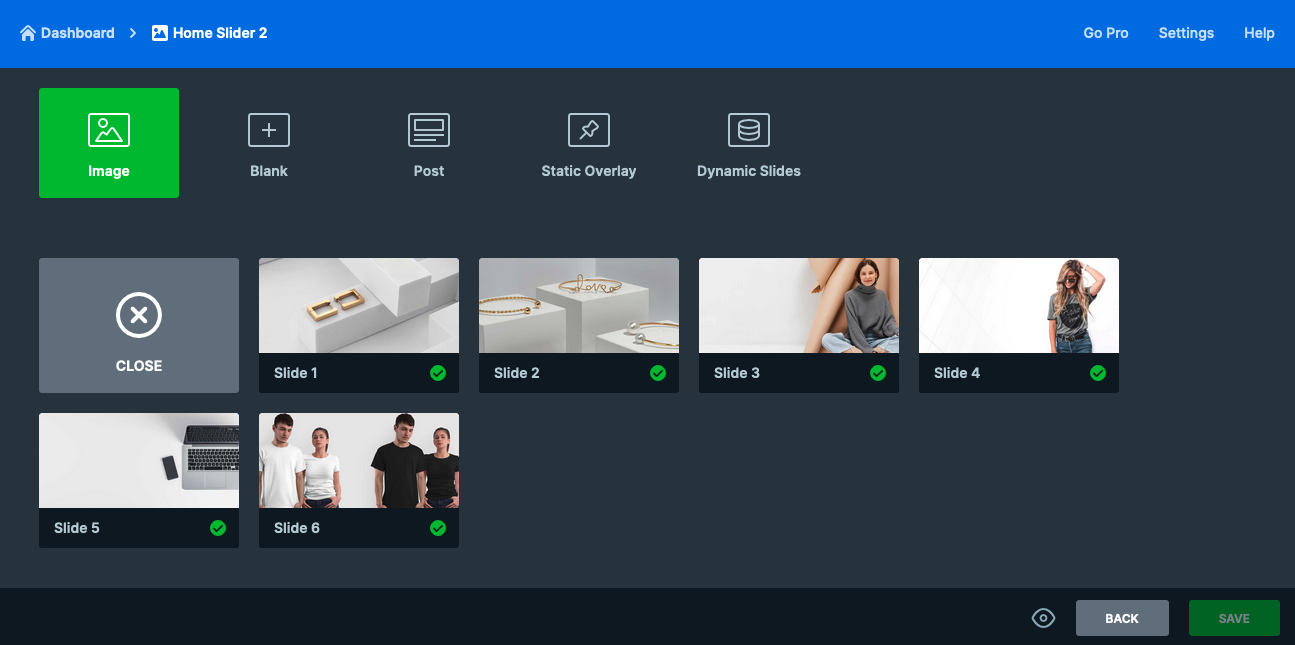Click the preview eye icon
The height and width of the screenshot is (645, 1295).
(x=1043, y=618)
